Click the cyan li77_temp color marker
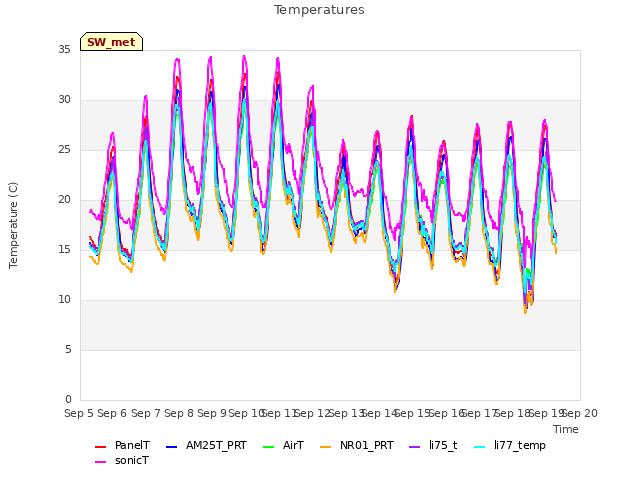 (x=480, y=447)
